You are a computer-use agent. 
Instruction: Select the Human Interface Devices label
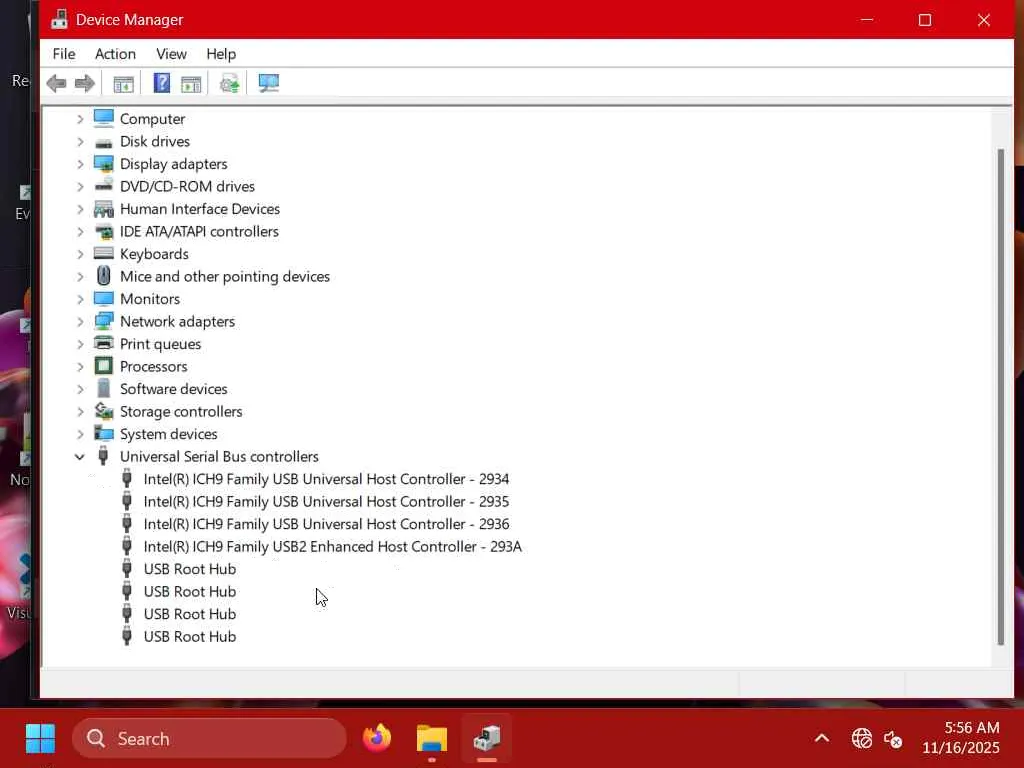coord(200,209)
